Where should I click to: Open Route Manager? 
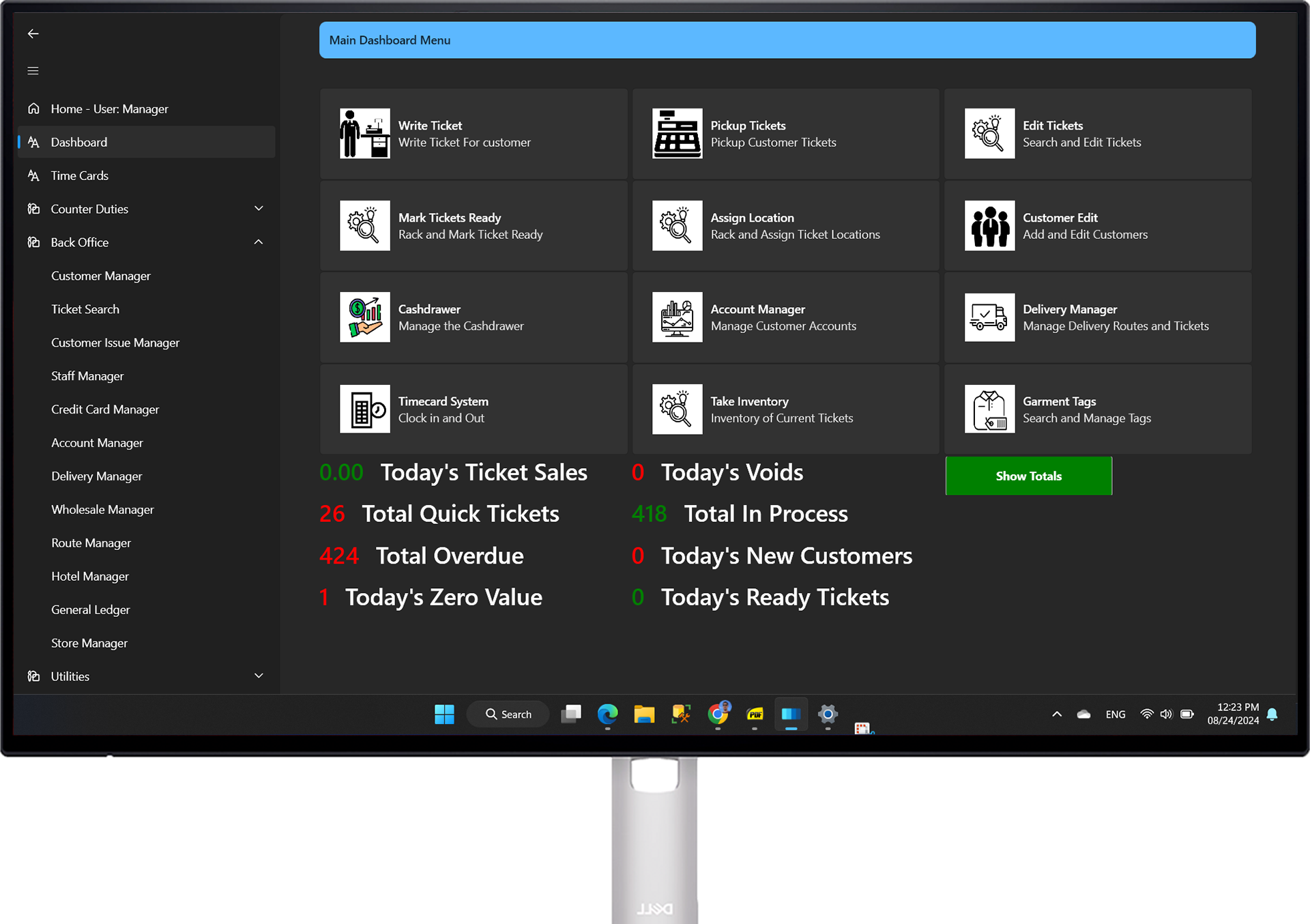(x=91, y=543)
